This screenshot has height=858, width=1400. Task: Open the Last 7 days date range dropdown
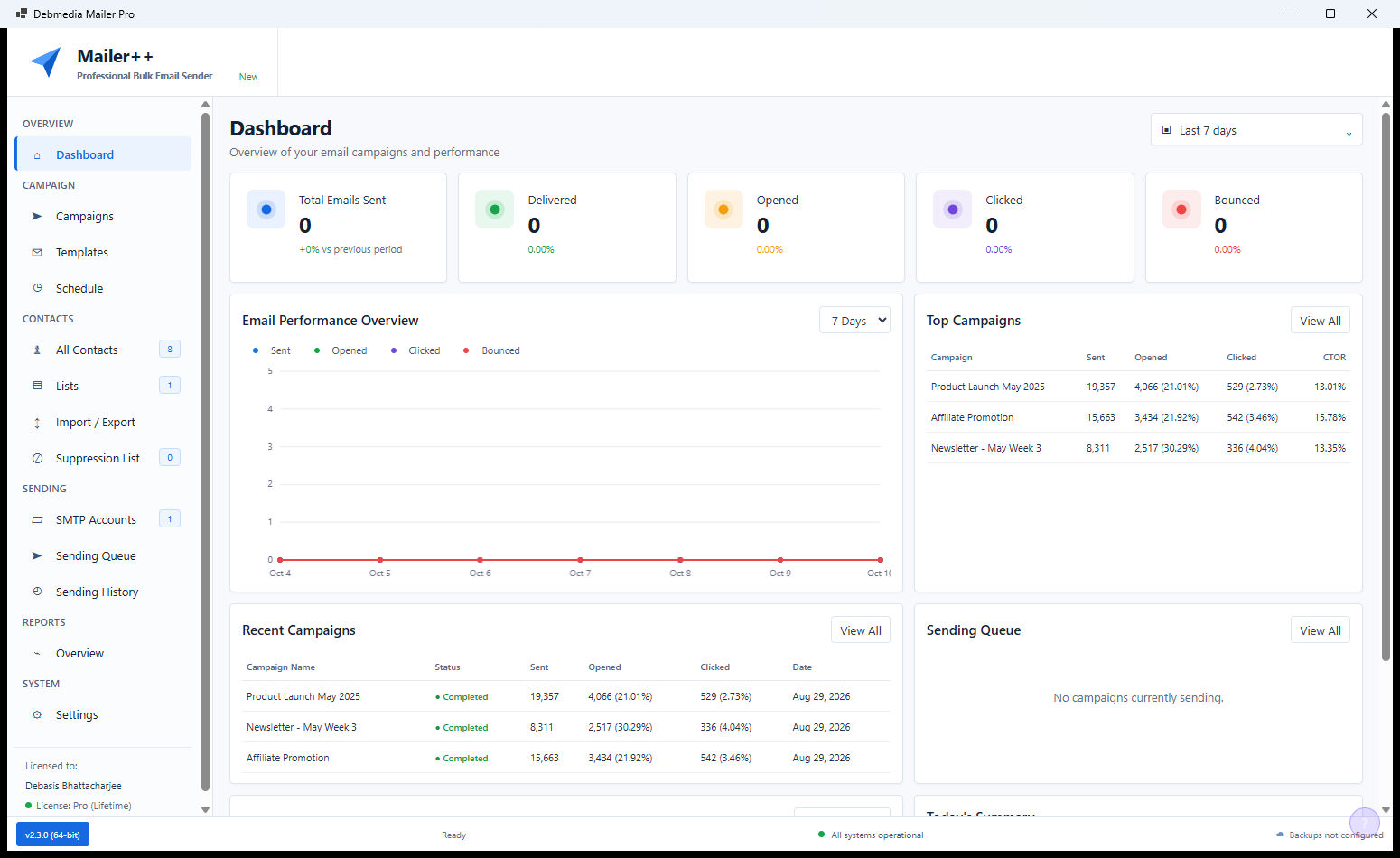point(1256,130)
